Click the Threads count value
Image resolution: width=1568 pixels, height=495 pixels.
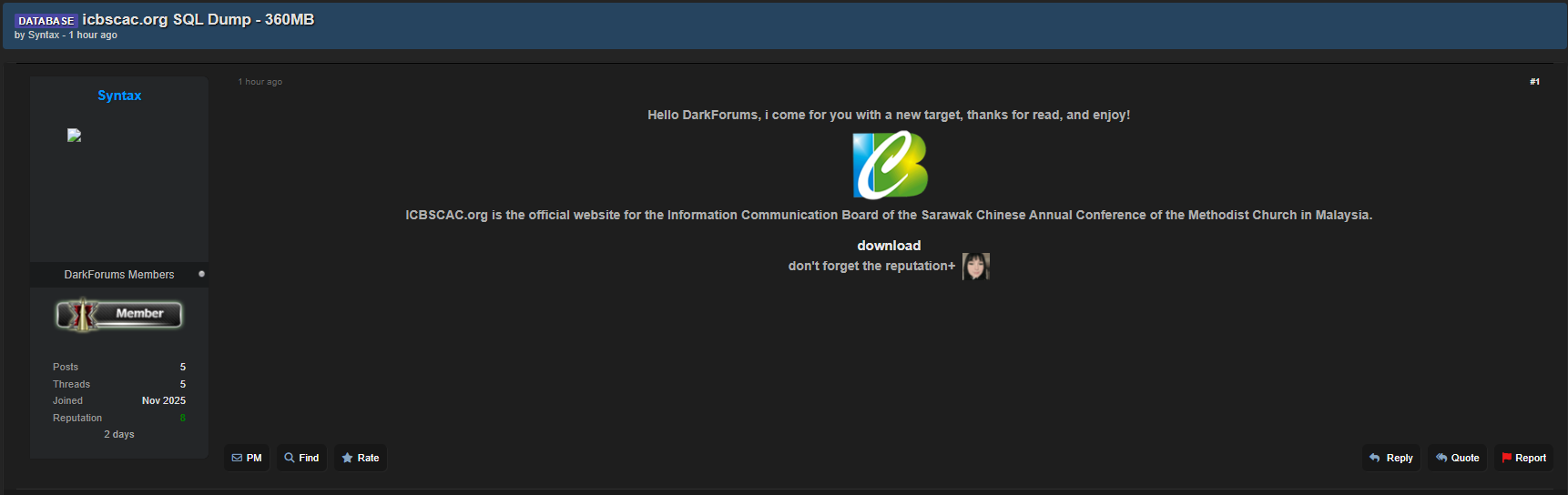pyautogui.click(x=182, y=384)
